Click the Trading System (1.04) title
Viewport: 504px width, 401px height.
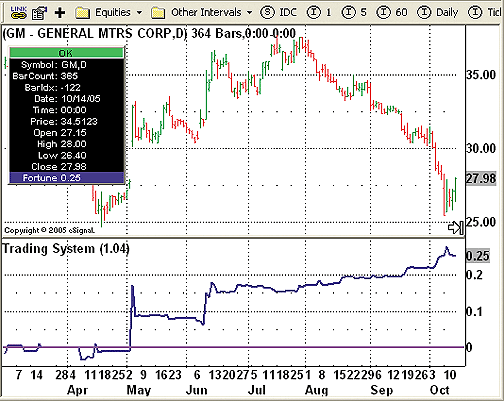(66, 249)
